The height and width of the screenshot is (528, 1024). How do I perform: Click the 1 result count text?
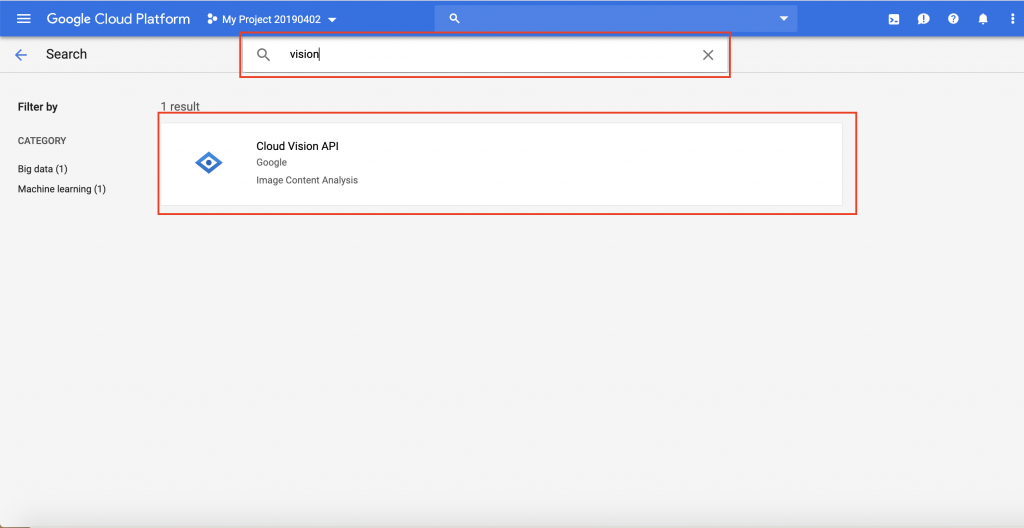tap(180, 107)
